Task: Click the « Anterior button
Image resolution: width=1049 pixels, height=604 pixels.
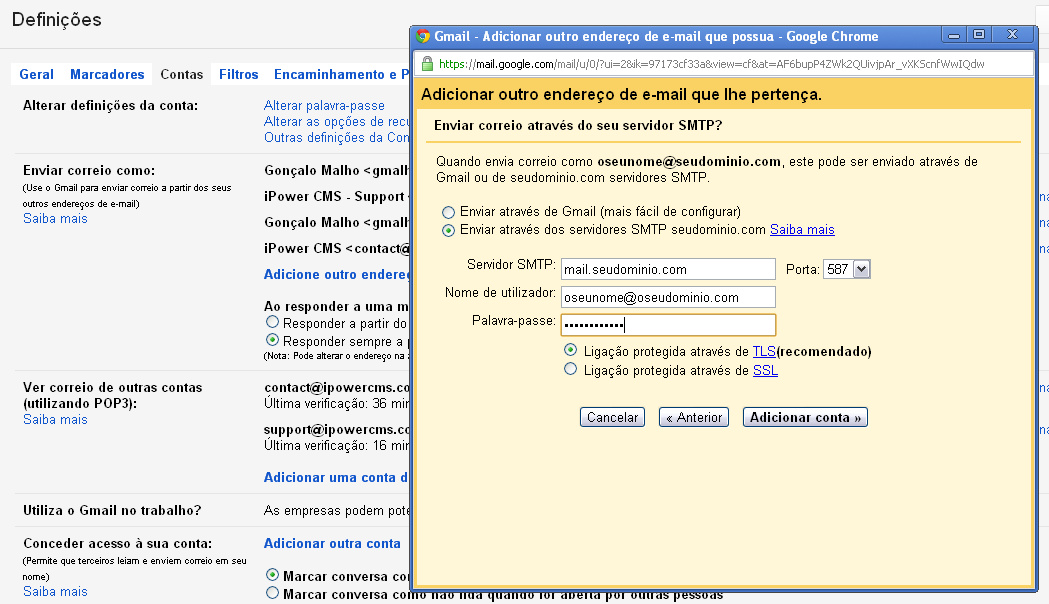Action: point(694,417)
